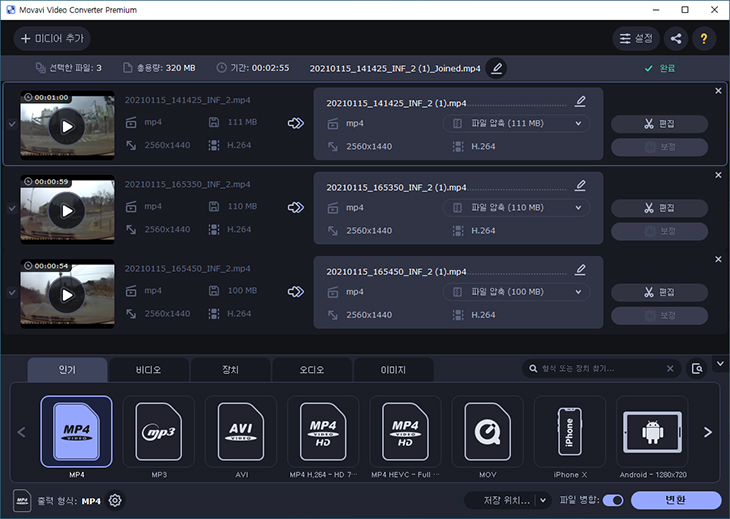Viewport: 730px width, 519px height.
Task: Expand the save location dropdown arrow
Action: click(543, 500)
